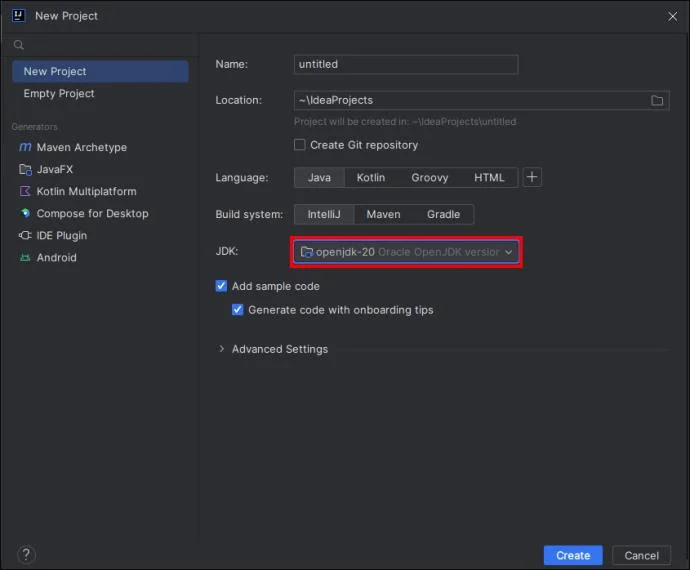Open the JDK openjdk-20 dropdown
690x570 pixels.
[x=406, y=252]
